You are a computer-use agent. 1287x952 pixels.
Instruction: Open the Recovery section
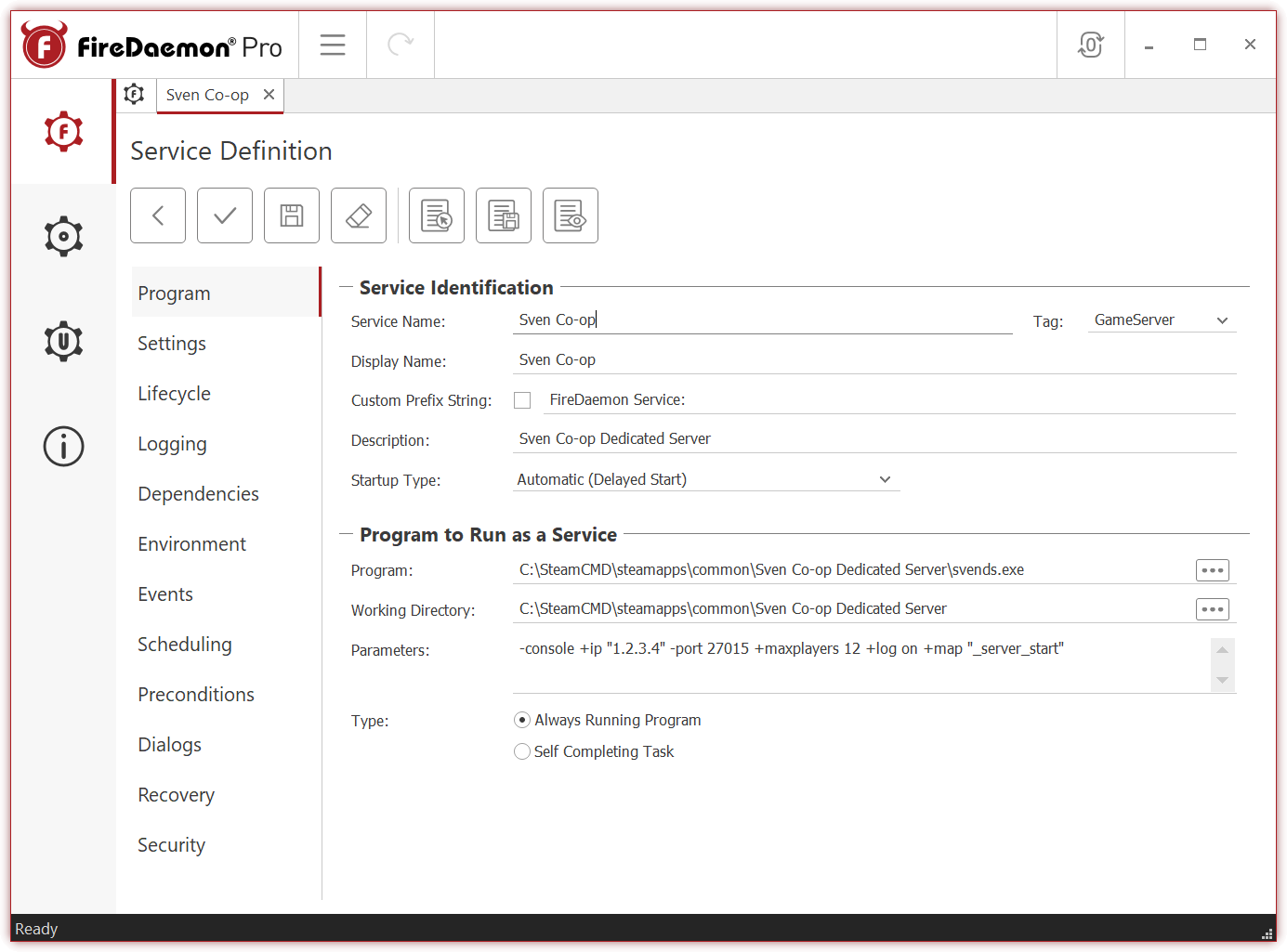click(226, 794)
